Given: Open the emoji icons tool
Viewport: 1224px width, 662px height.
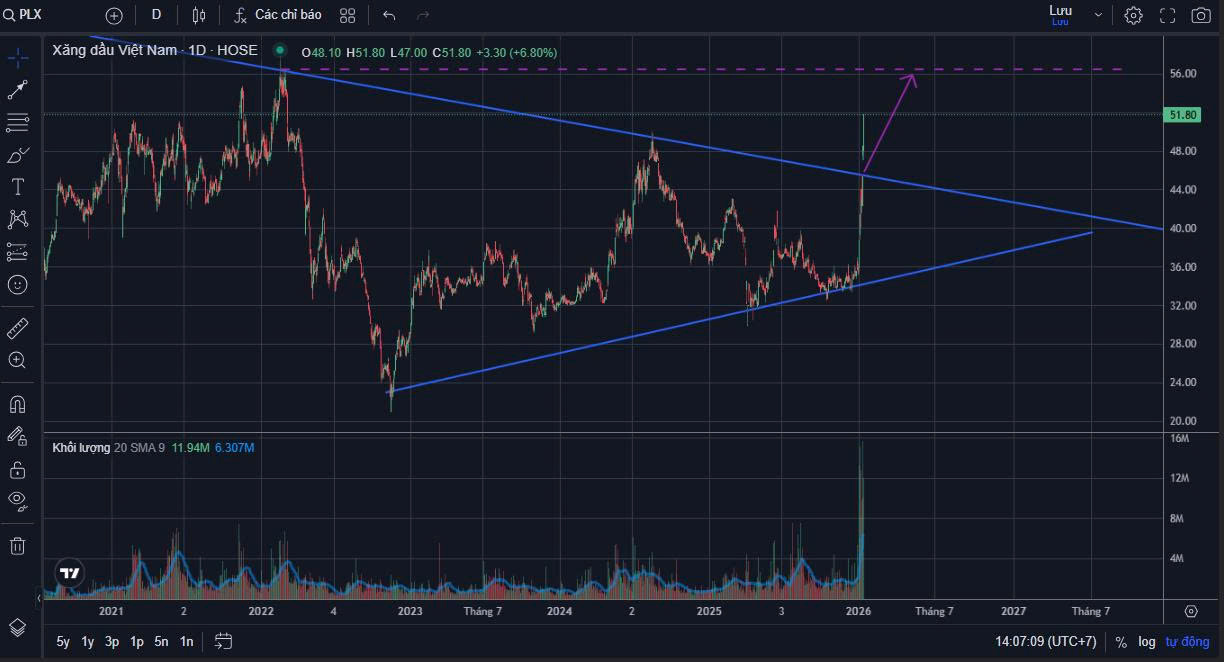Looking at the screenshot, I should (x=17, y=284).
